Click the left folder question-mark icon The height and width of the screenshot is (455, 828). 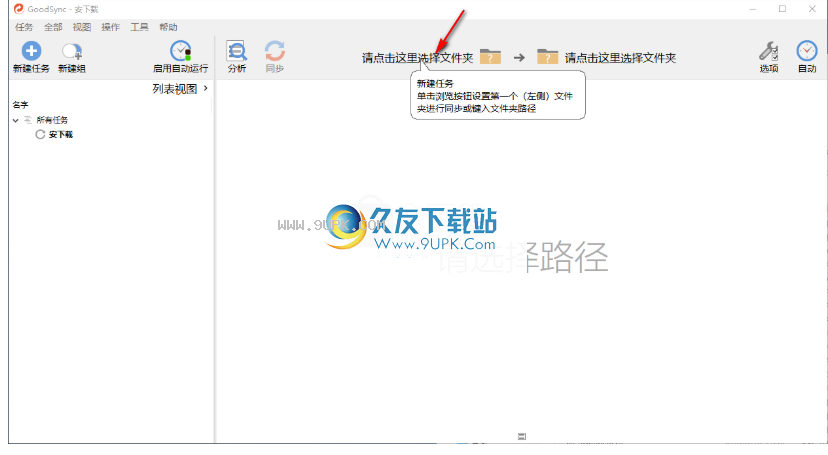[490, 56]
